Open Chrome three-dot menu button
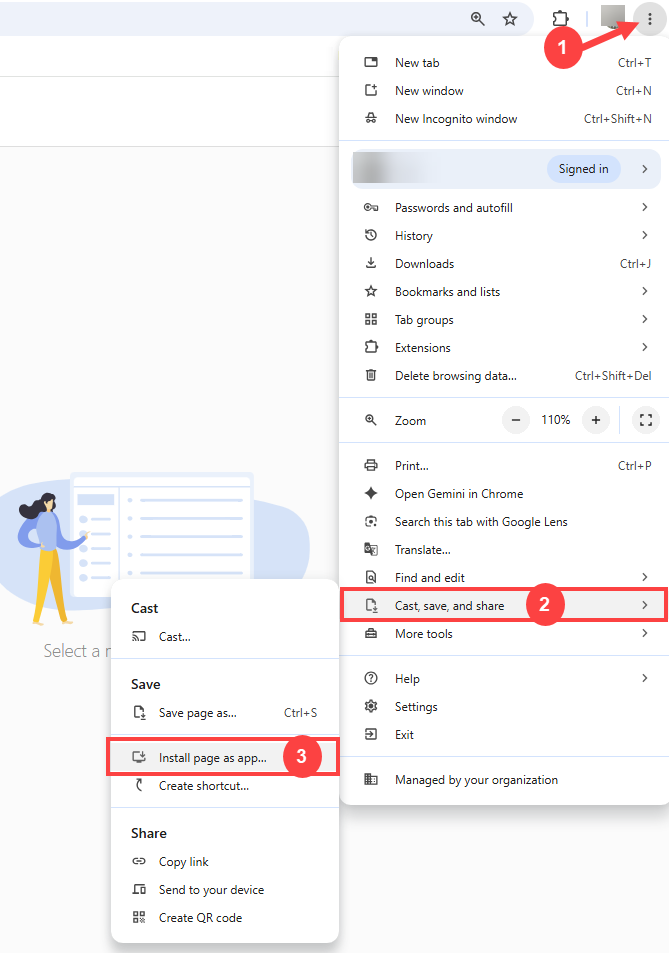Image resolution: width=669 pixels, height=953 pixels. pyautogui.click(x=650, y=19)
